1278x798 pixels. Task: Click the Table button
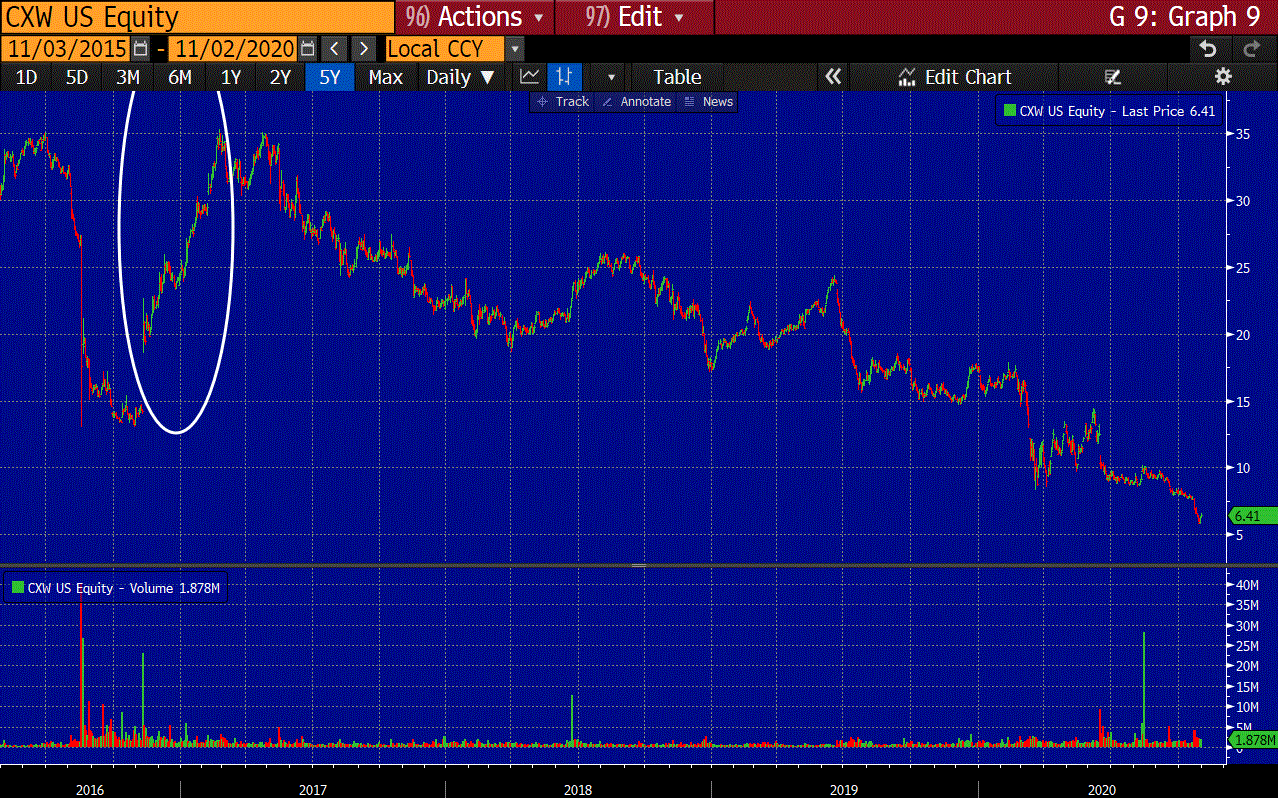pos(677,77)
